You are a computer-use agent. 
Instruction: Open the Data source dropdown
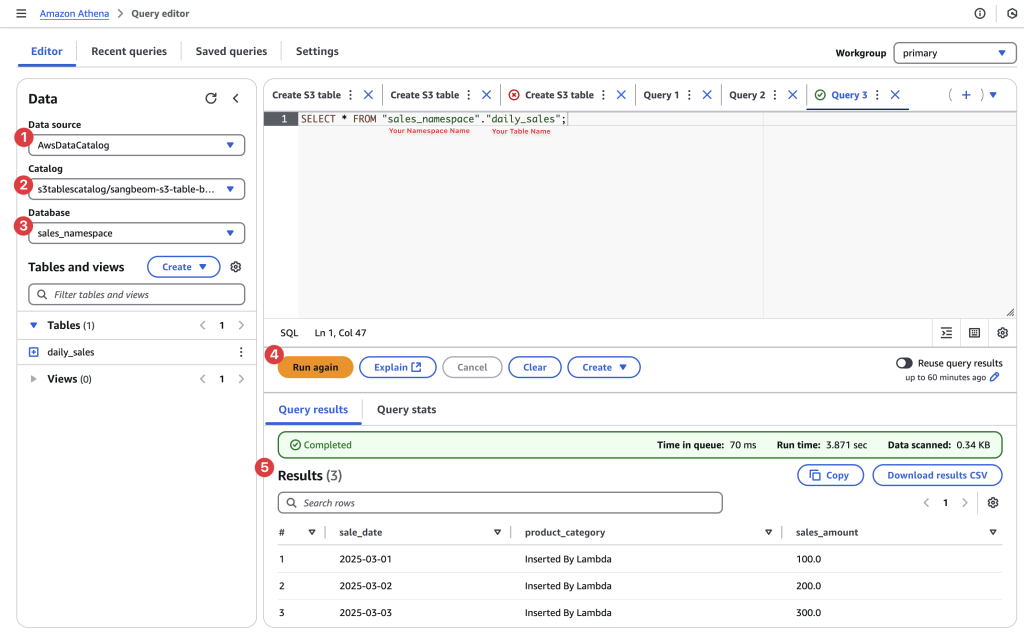pyautogui.click(x=136, y=145)
